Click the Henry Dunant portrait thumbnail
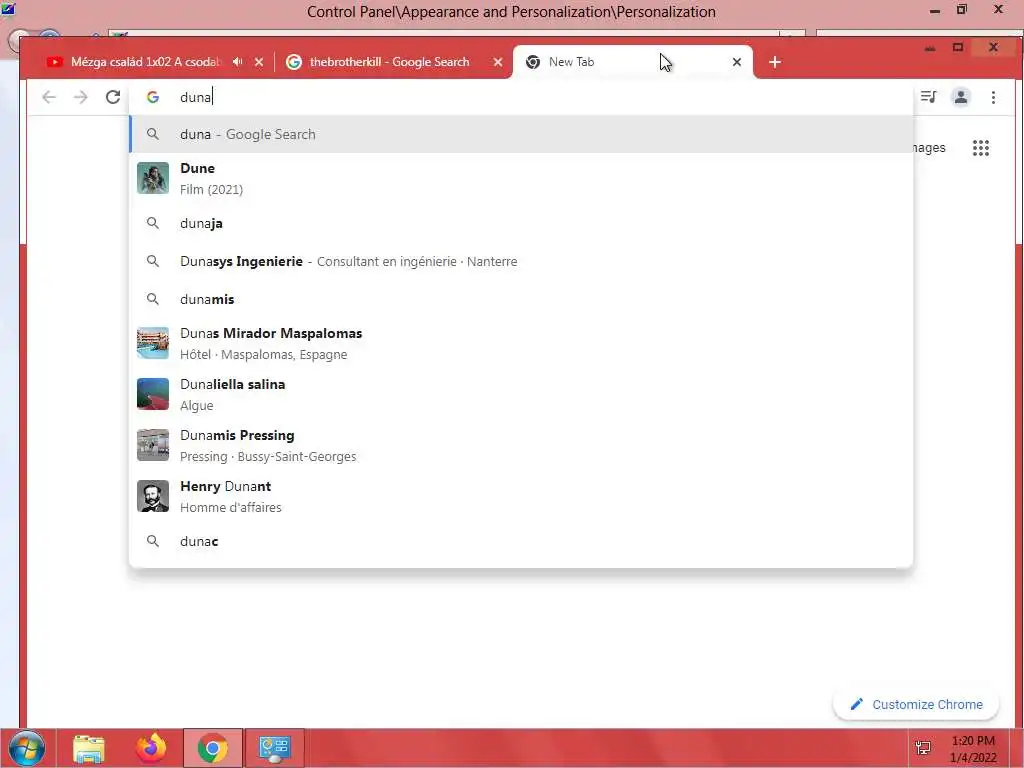Screen dimensions: 1024x768 coord(153,496)
